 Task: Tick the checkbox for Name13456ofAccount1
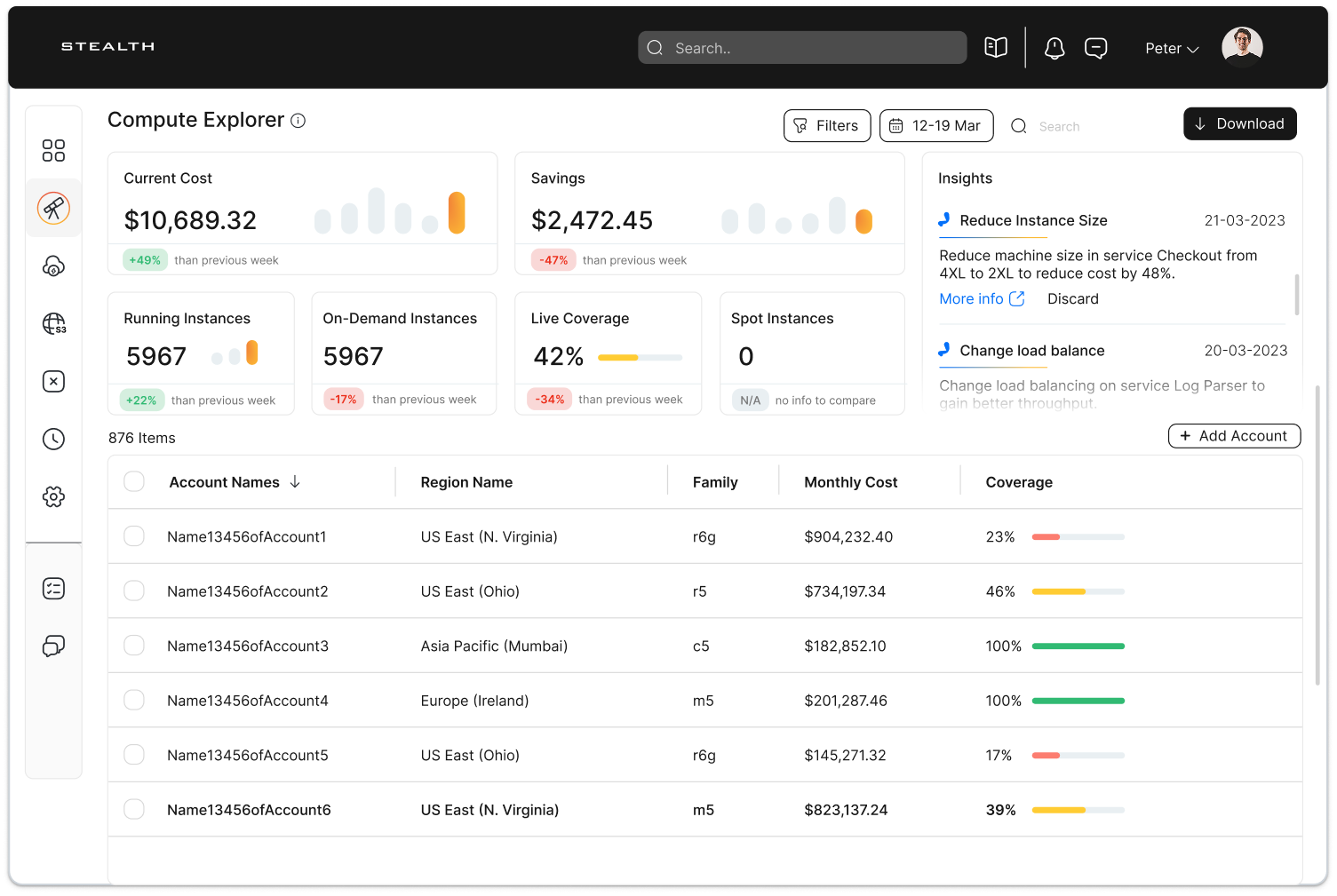pos(134,536)
